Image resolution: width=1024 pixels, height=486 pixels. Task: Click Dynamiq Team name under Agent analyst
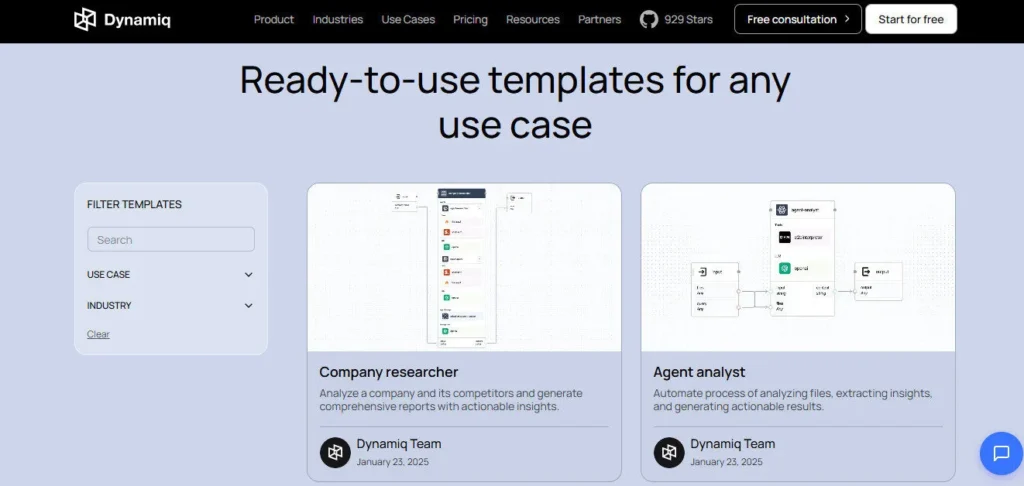(x=733, y=444)
